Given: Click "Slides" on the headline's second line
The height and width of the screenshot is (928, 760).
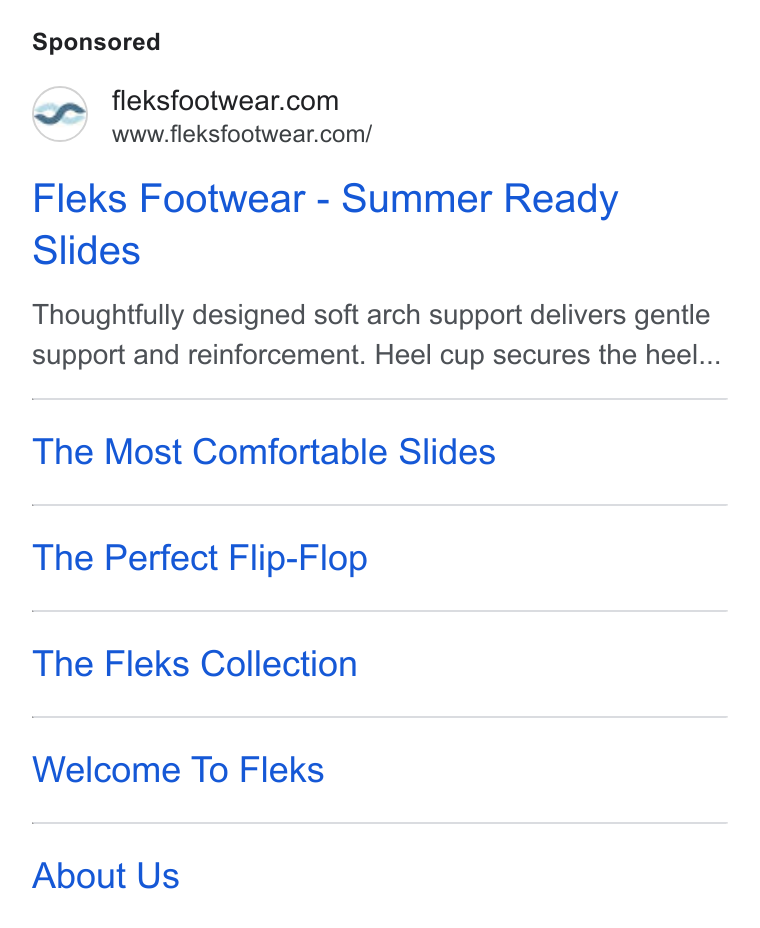Looking at the screenshot, I should (x=86, y=250).
